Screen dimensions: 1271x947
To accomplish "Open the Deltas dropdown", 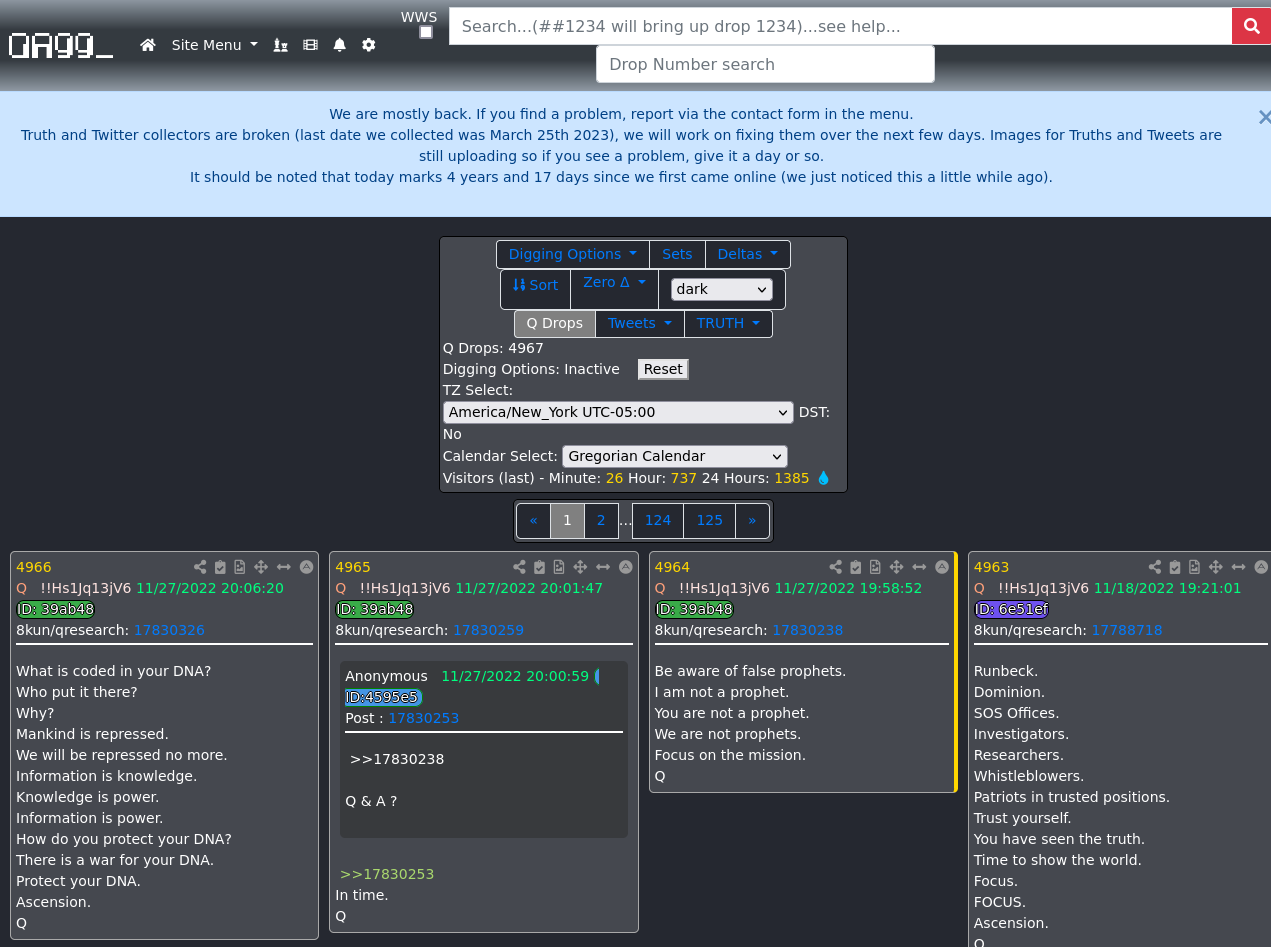I will point(748,254).
